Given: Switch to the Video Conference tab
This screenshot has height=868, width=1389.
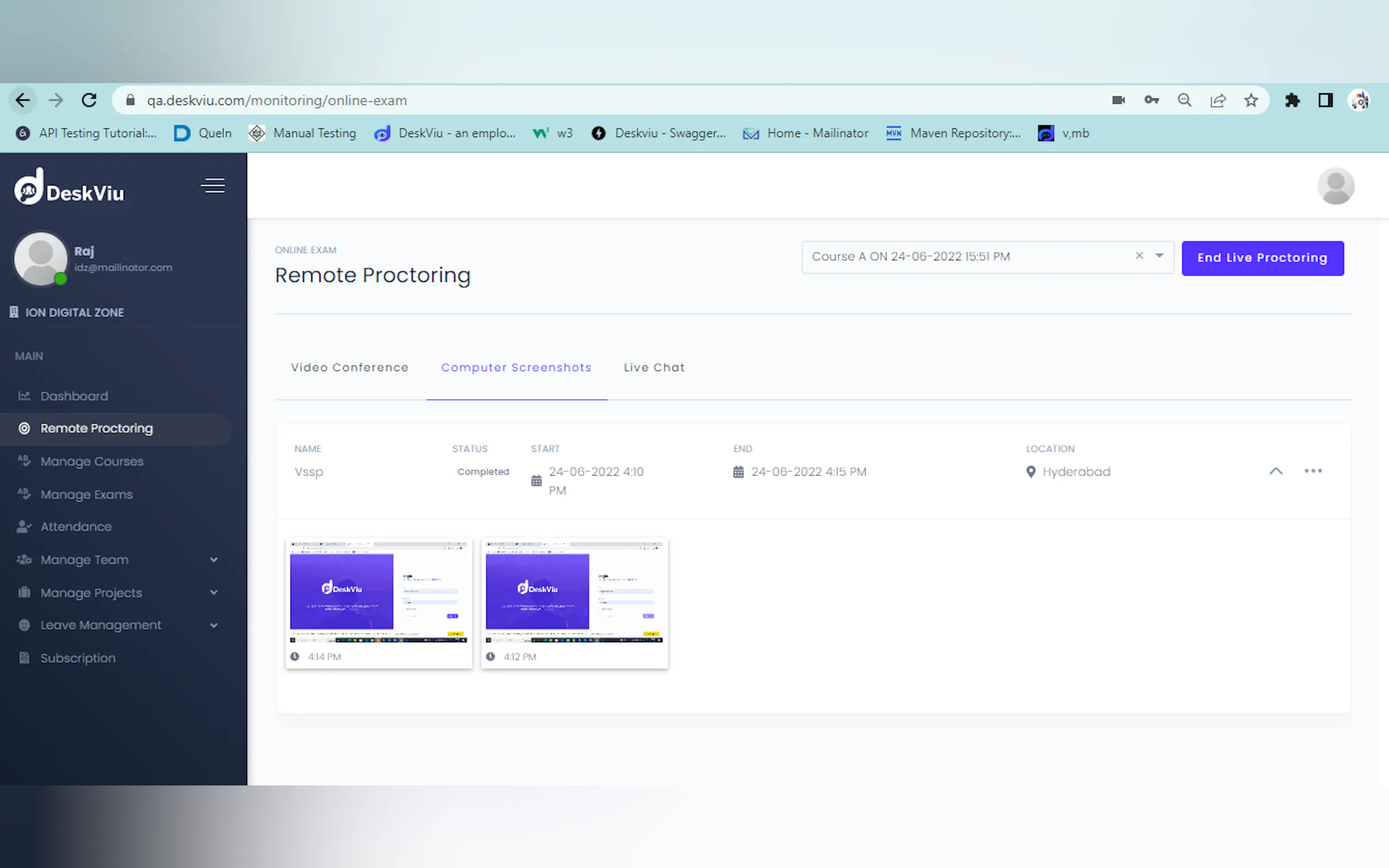Looking at the screenshot, I should [x=349, y=367].
